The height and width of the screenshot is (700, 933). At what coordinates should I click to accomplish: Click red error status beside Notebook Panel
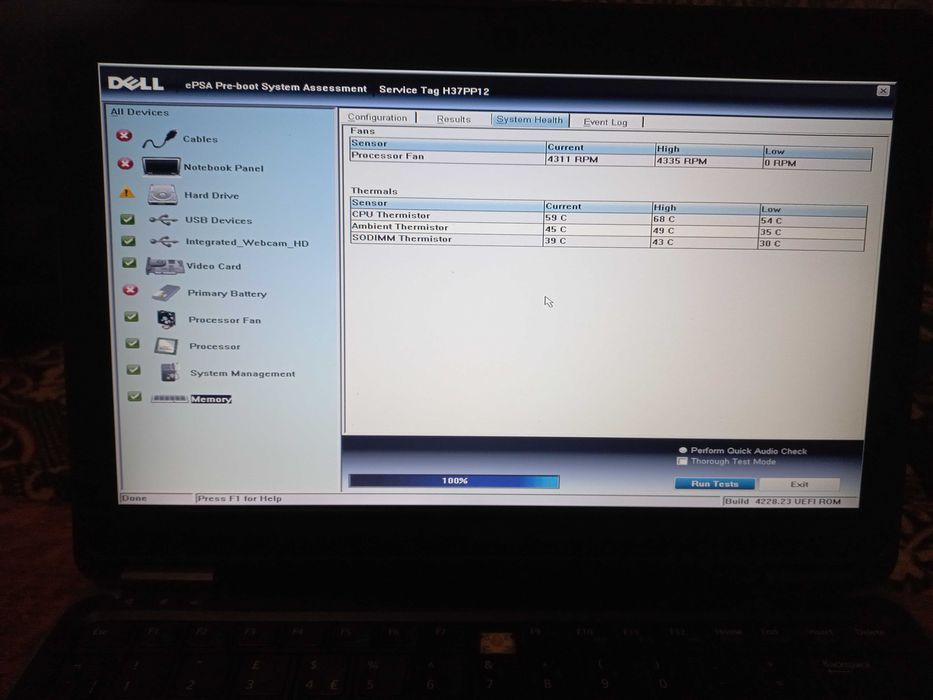(x=125, y=163)
